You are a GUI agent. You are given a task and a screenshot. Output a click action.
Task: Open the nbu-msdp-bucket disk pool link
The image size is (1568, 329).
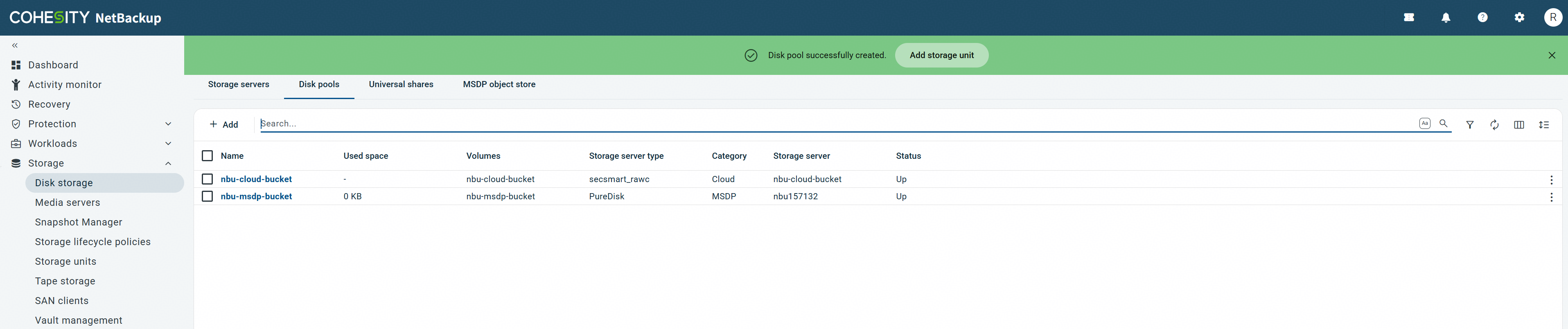point(256,196)
